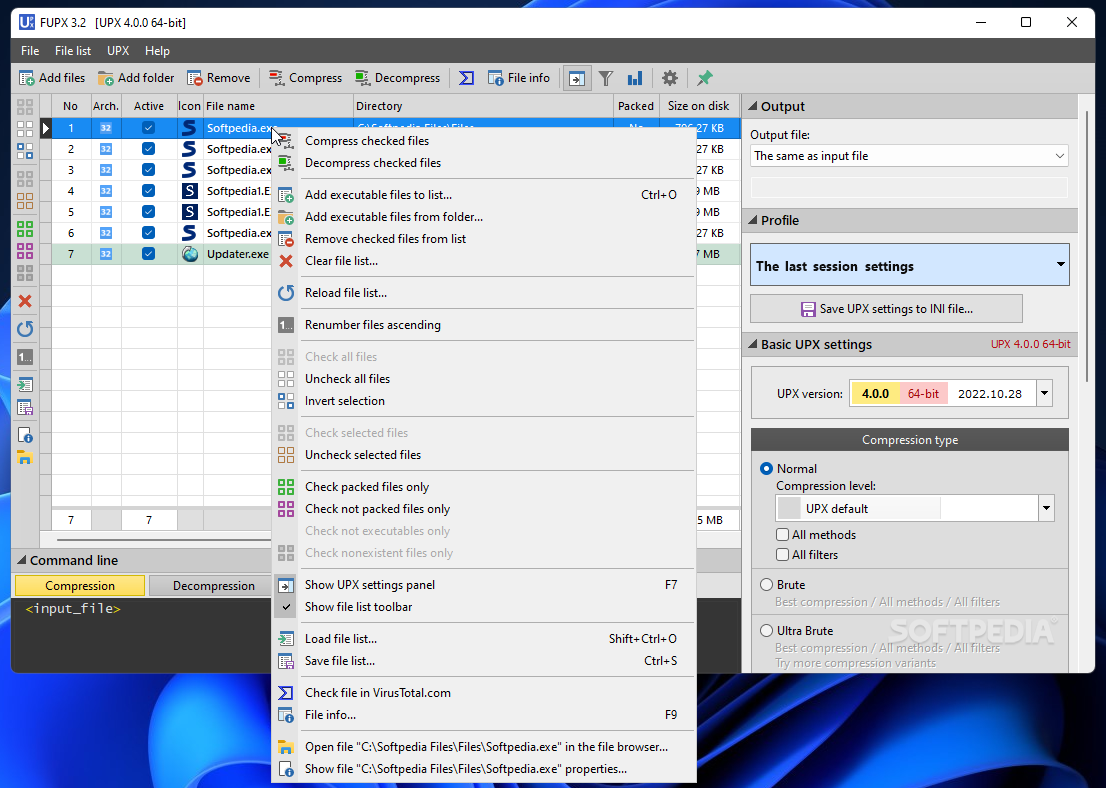Click the reload file list sidebar icon
Screen dimensions: 1106x788
25,329
